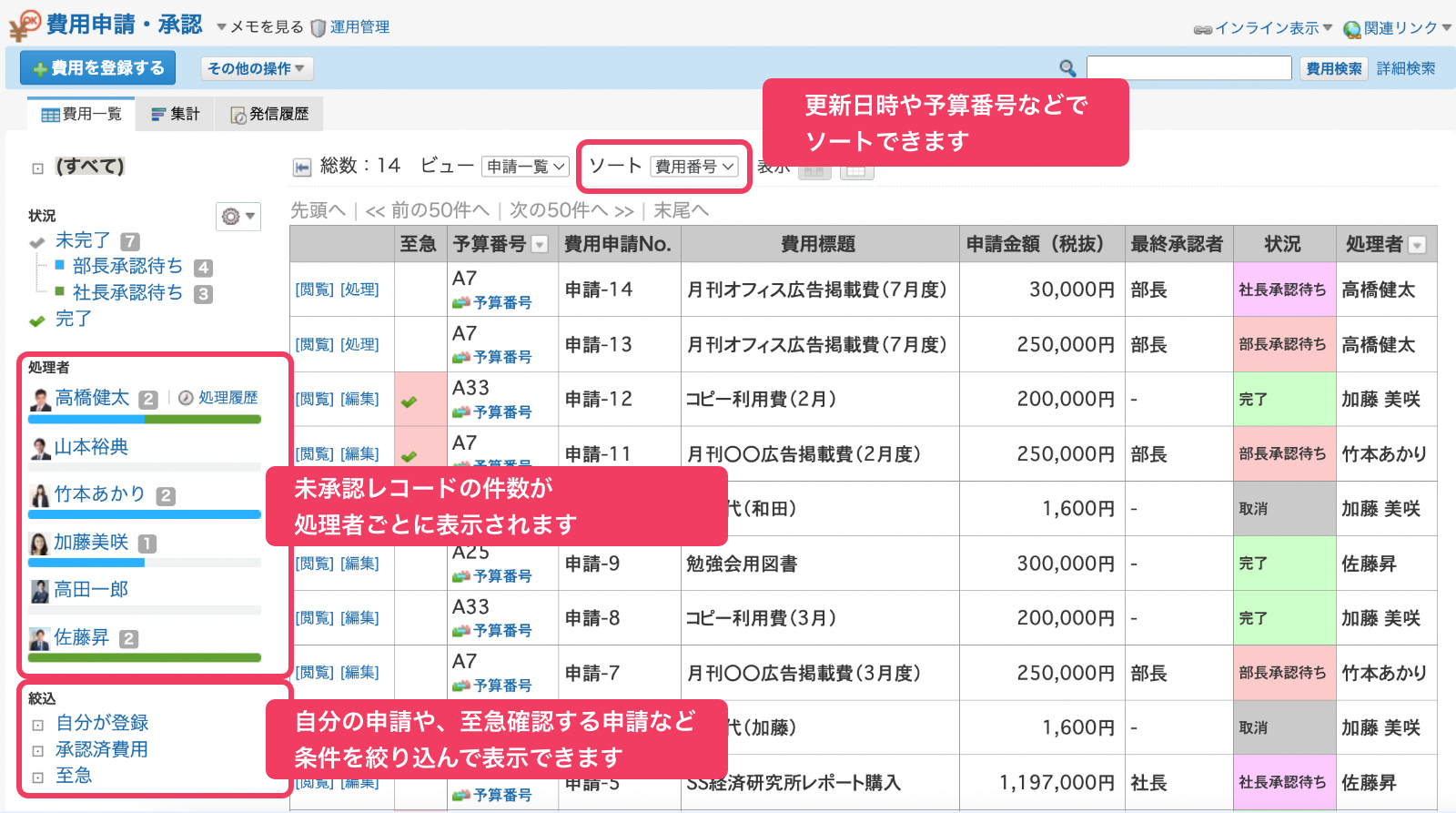
Task: Click the first-page arrow icon beside 総数
Action: click(302, 167)
